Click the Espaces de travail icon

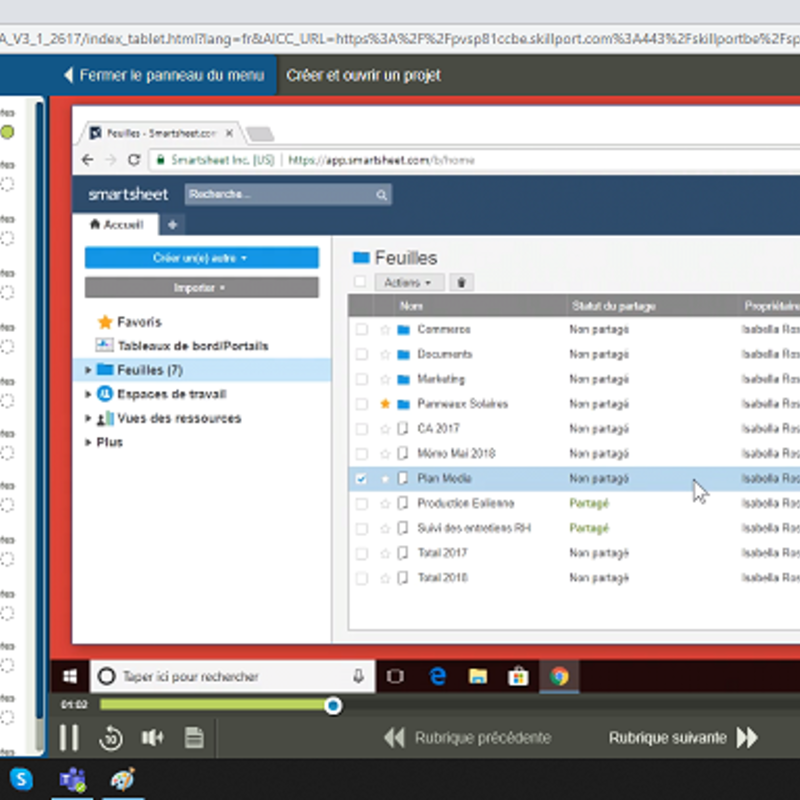(105, 394)
